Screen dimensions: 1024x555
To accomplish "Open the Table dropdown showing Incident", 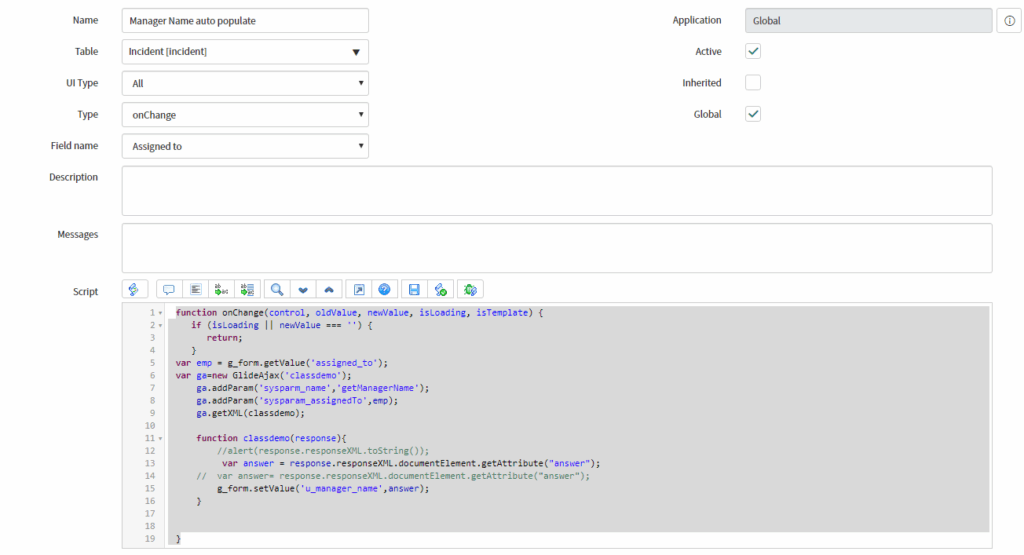I will click(x=245, y=52).
